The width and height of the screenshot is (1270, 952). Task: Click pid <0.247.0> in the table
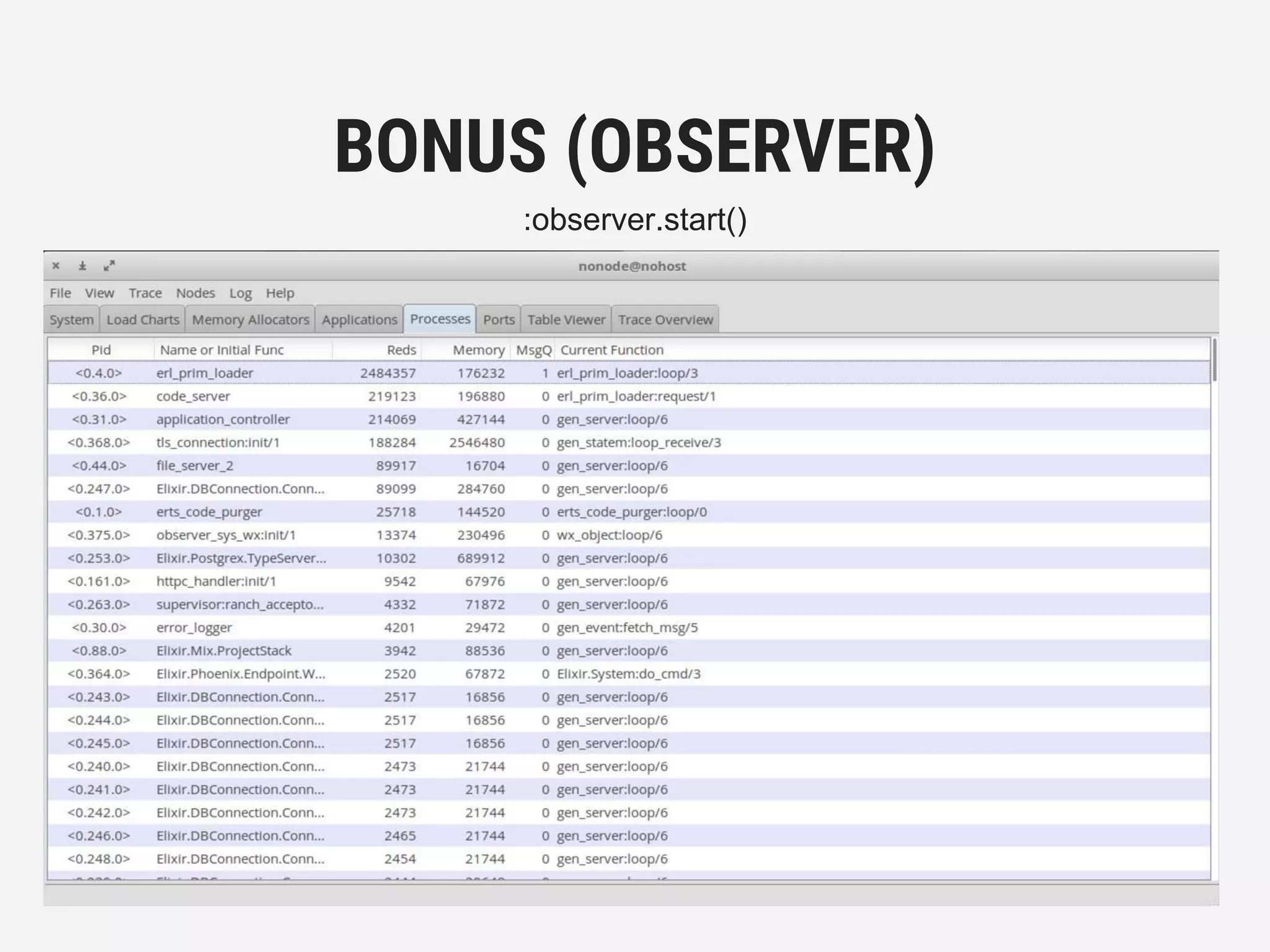[x=99, y=489]
